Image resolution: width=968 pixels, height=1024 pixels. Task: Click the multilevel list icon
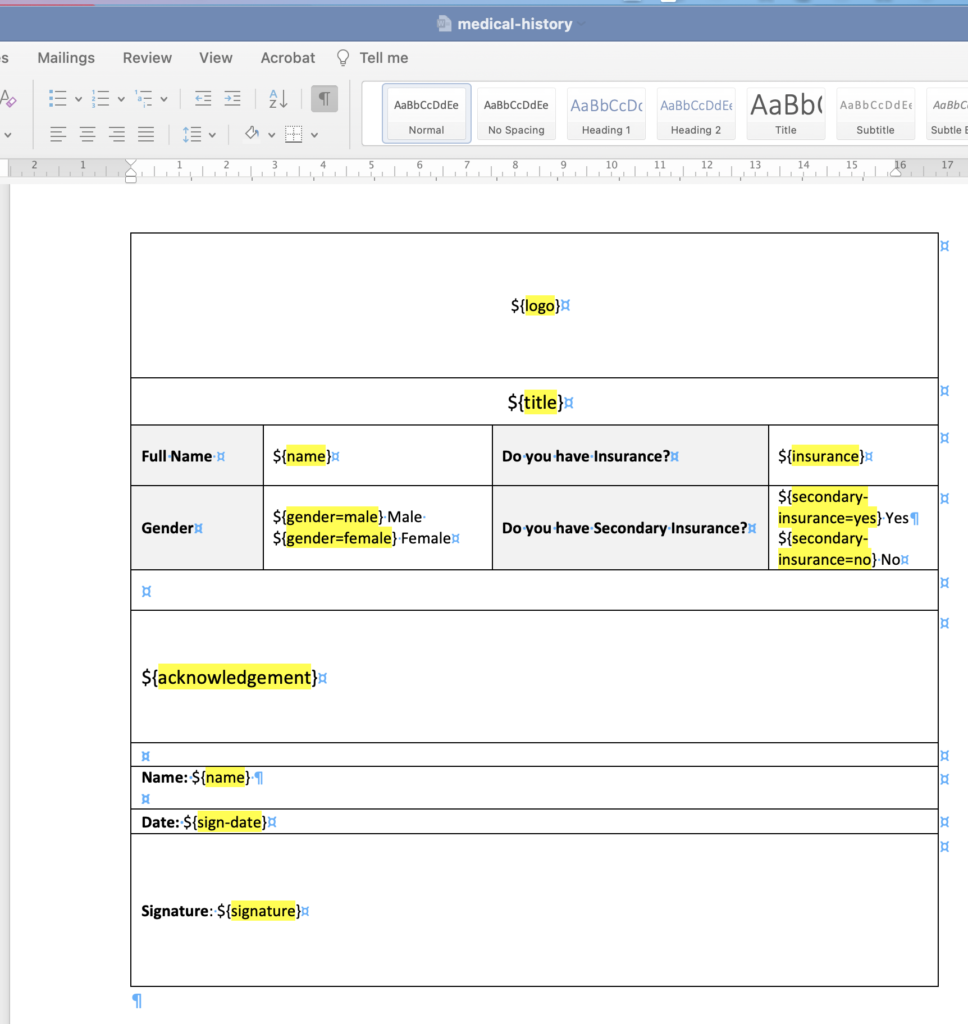pyautogui.click(x=143, y=98)
